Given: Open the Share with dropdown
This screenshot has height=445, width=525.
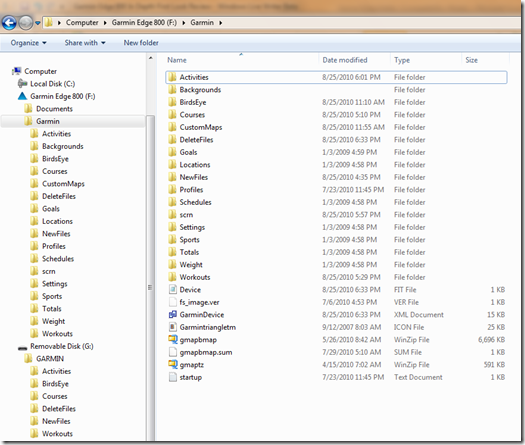Looking at the screenshot, I should click(x=85, y=43).
